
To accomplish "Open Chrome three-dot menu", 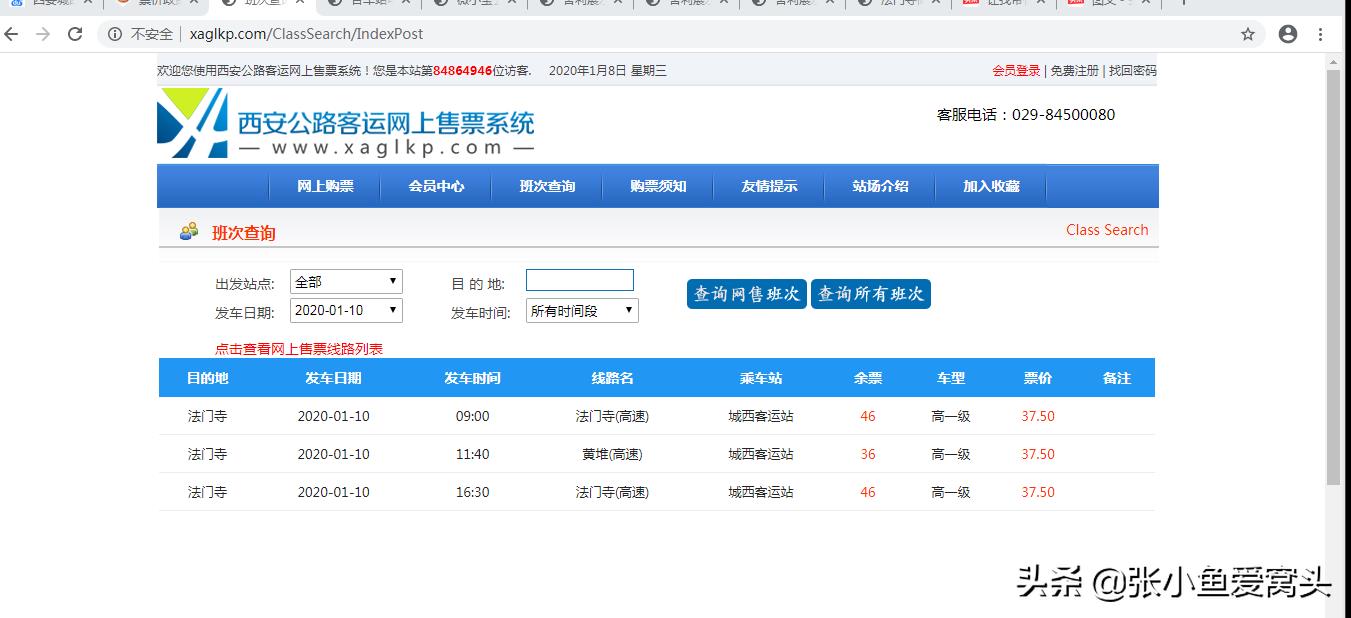I will point(1321,34).
